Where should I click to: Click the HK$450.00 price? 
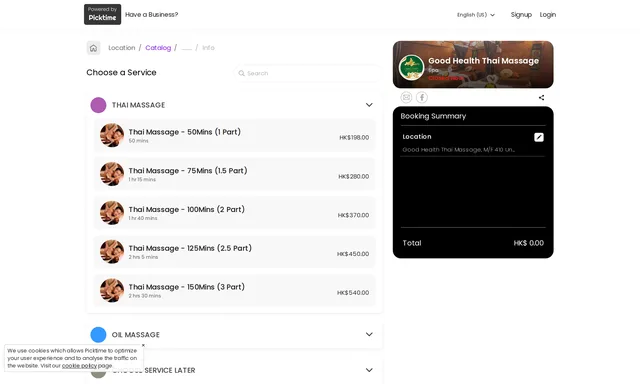point(353,254)
